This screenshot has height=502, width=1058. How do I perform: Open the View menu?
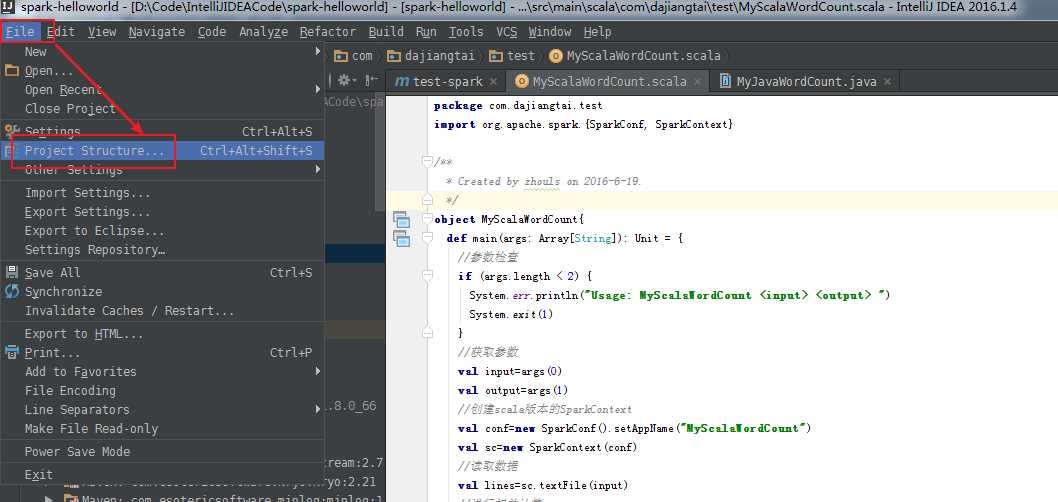click(x=102, y=32)
